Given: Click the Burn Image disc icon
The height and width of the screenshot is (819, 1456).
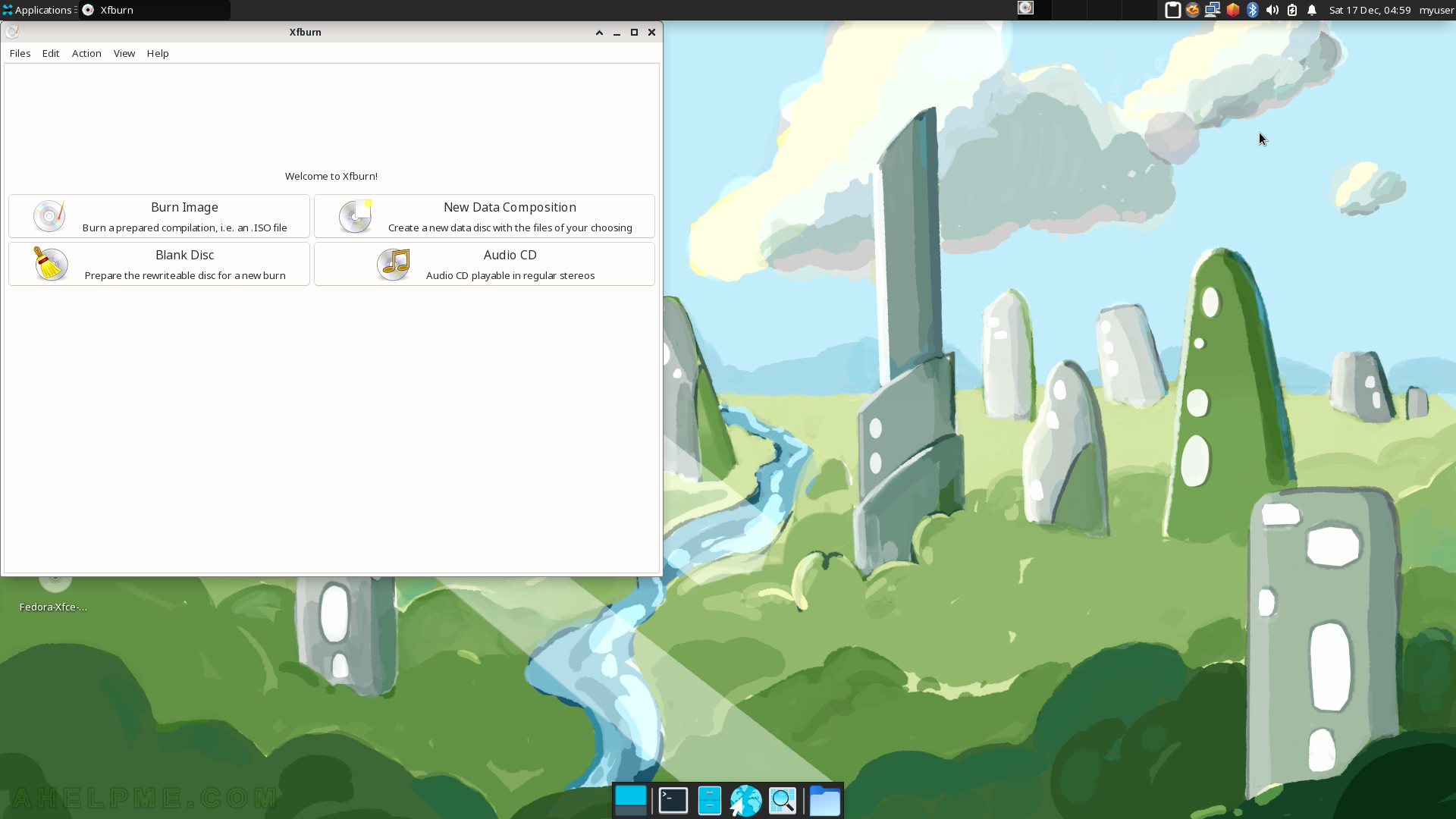Looking at the screenshot, I should [49, 216].
